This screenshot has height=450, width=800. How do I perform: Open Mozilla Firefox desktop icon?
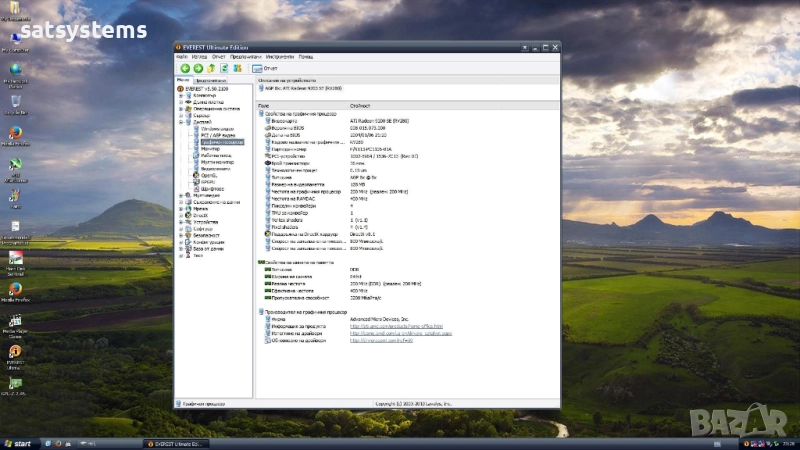point(15,134)
